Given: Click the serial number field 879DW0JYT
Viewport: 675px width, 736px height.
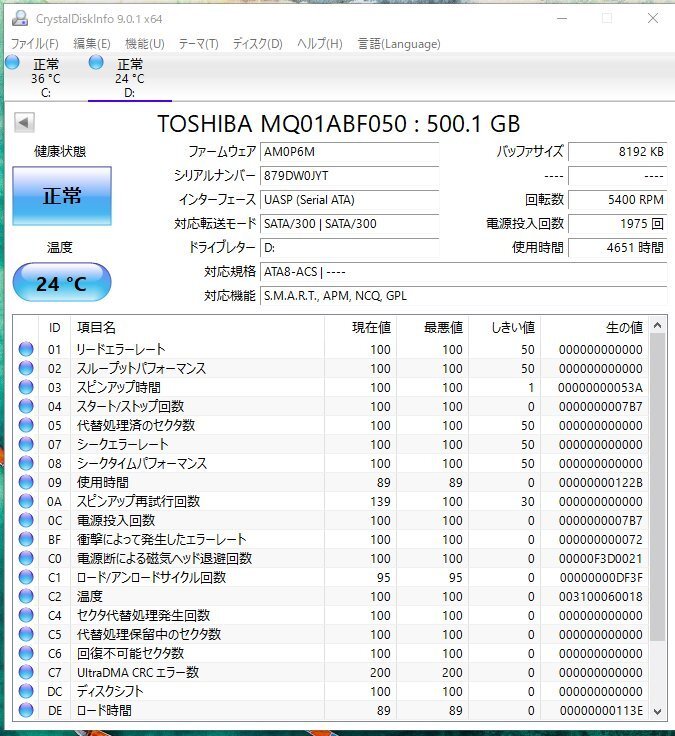Looking at the screenshot, I should coord(349,176).
